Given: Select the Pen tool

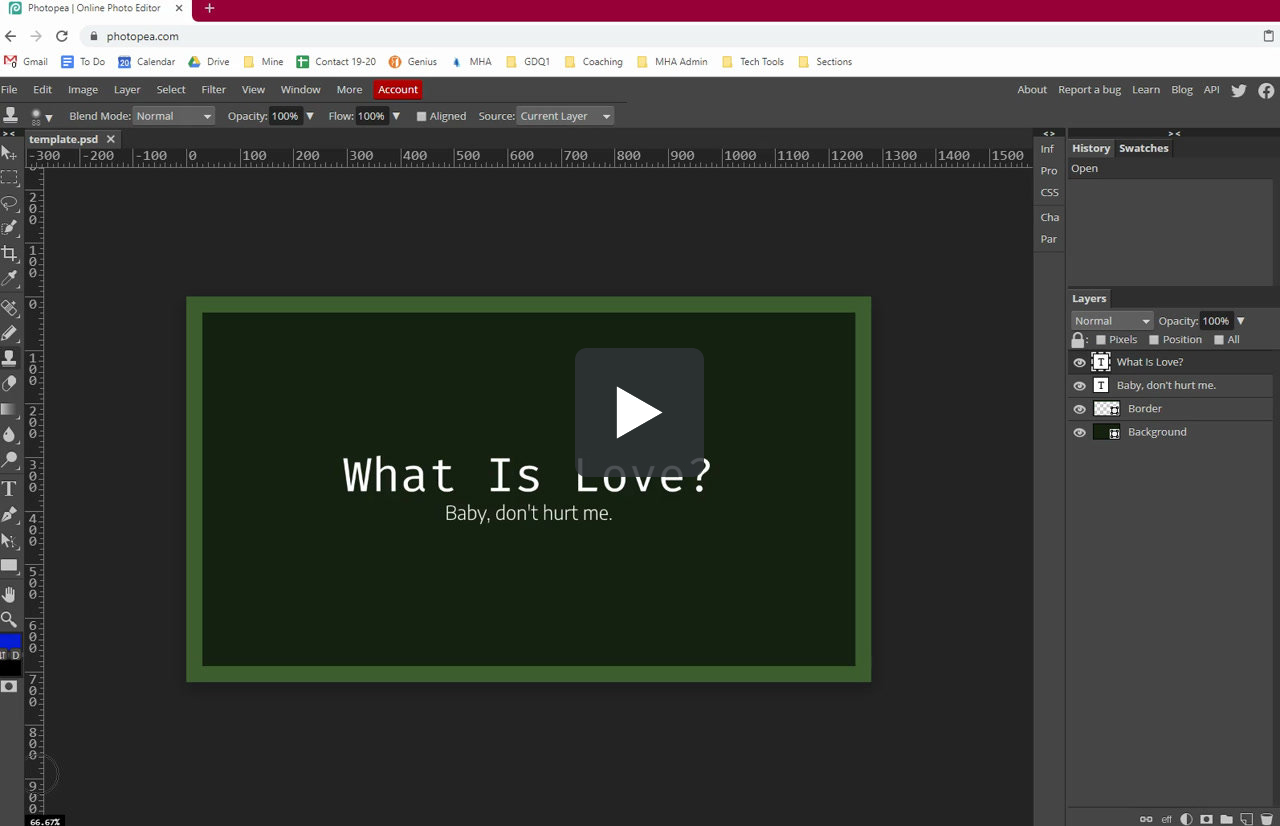Looking at the screenshot, I should pyautogui.click(x=9, y=514).
